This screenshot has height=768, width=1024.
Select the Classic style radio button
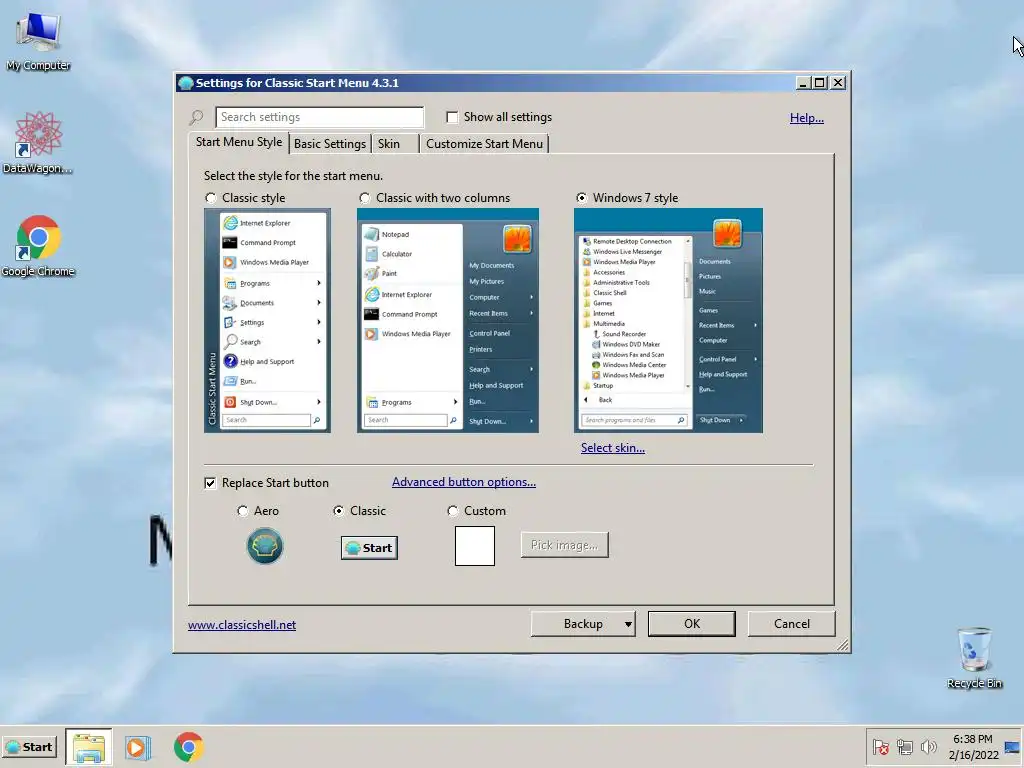[x=210, y=198]
